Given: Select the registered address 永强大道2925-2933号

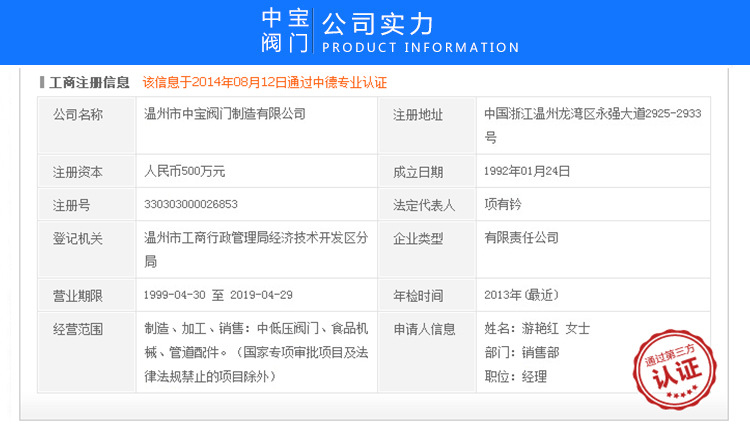Looking at the screenshot, I should coord(592,124).
